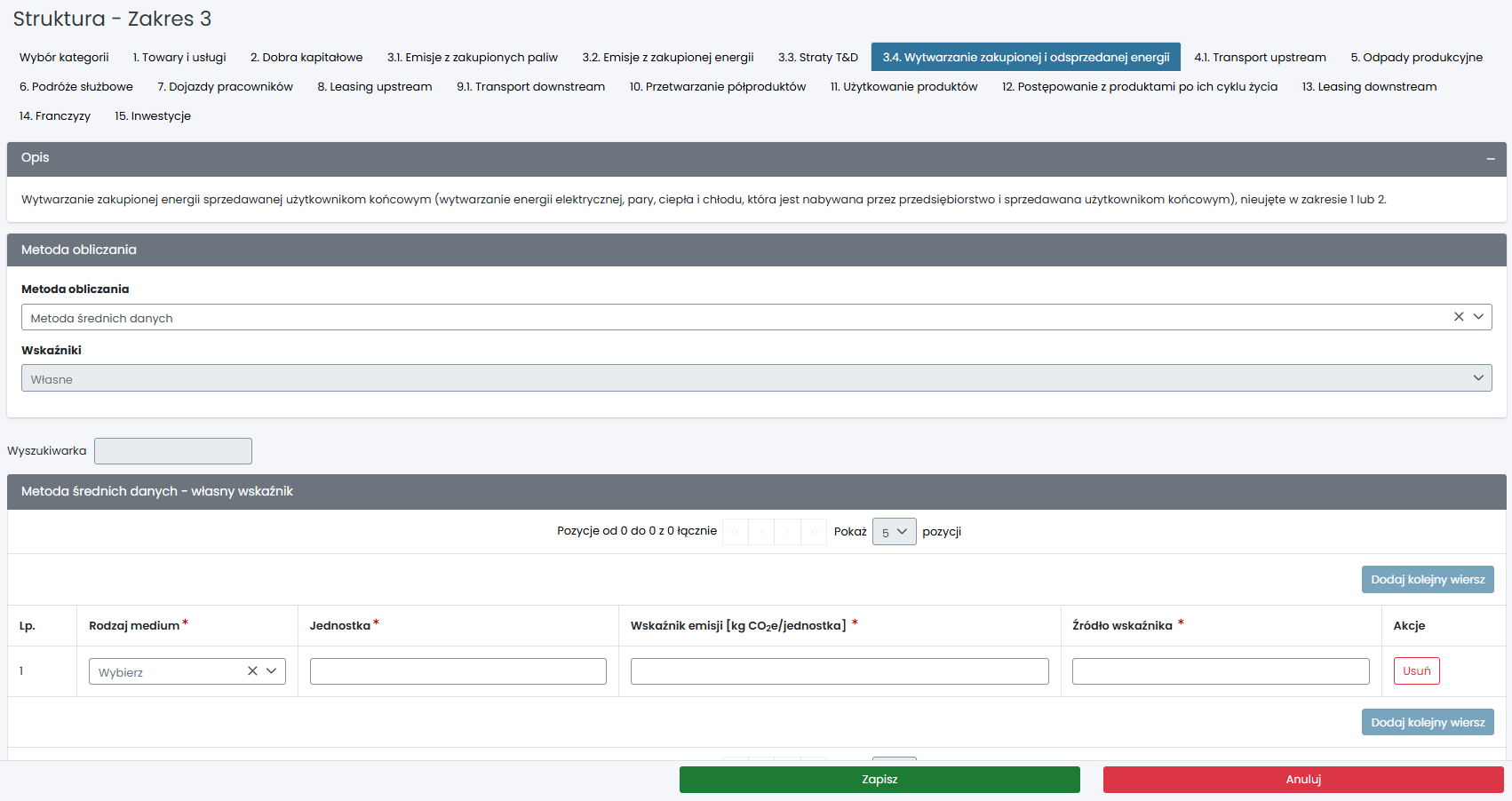Collapse the Opis panel with minus icon

pos(1490,159)
